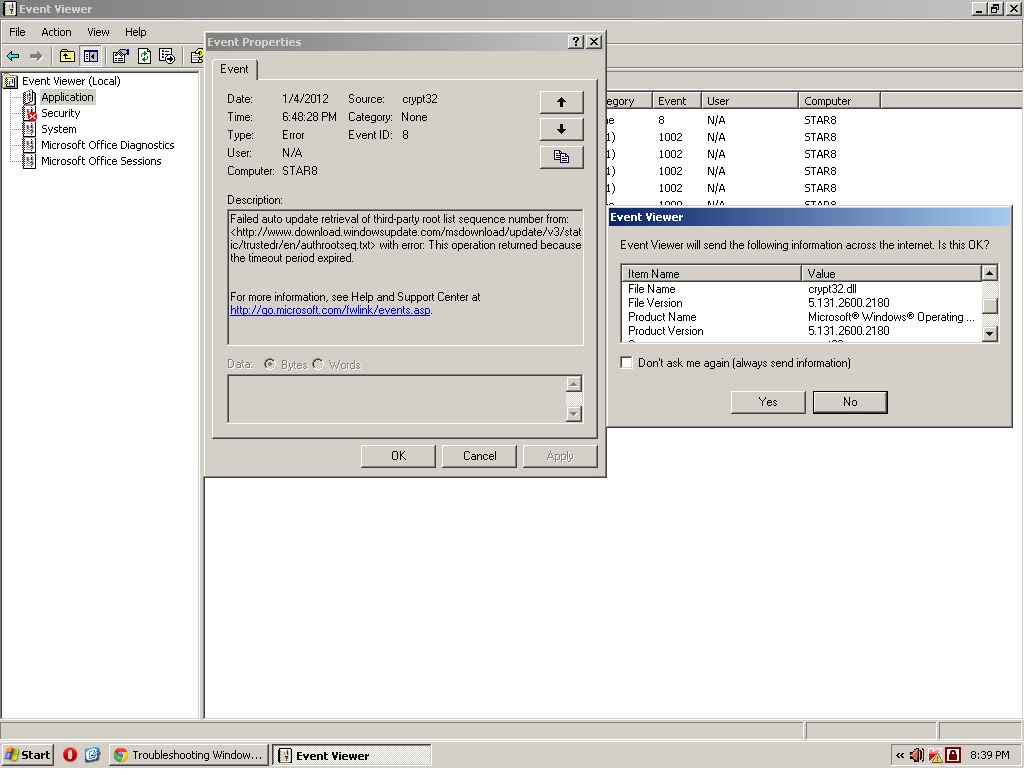
Task: Select the Bytes radio button
Action: [269, 364]
